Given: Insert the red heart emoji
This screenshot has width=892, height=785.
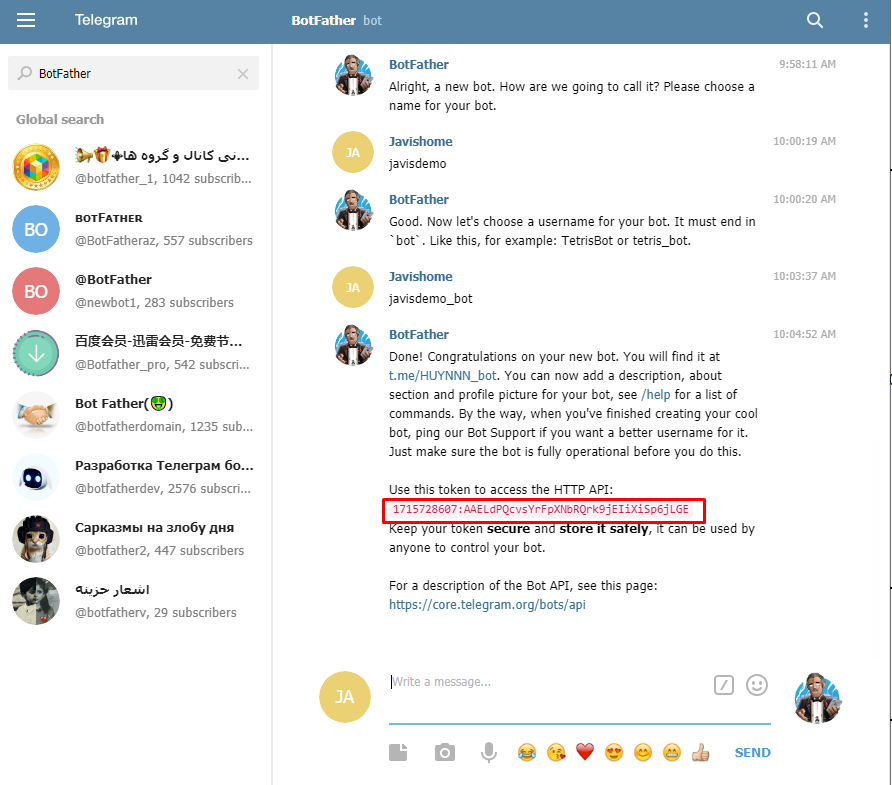Looking at the screenshot, I should 585,752.
